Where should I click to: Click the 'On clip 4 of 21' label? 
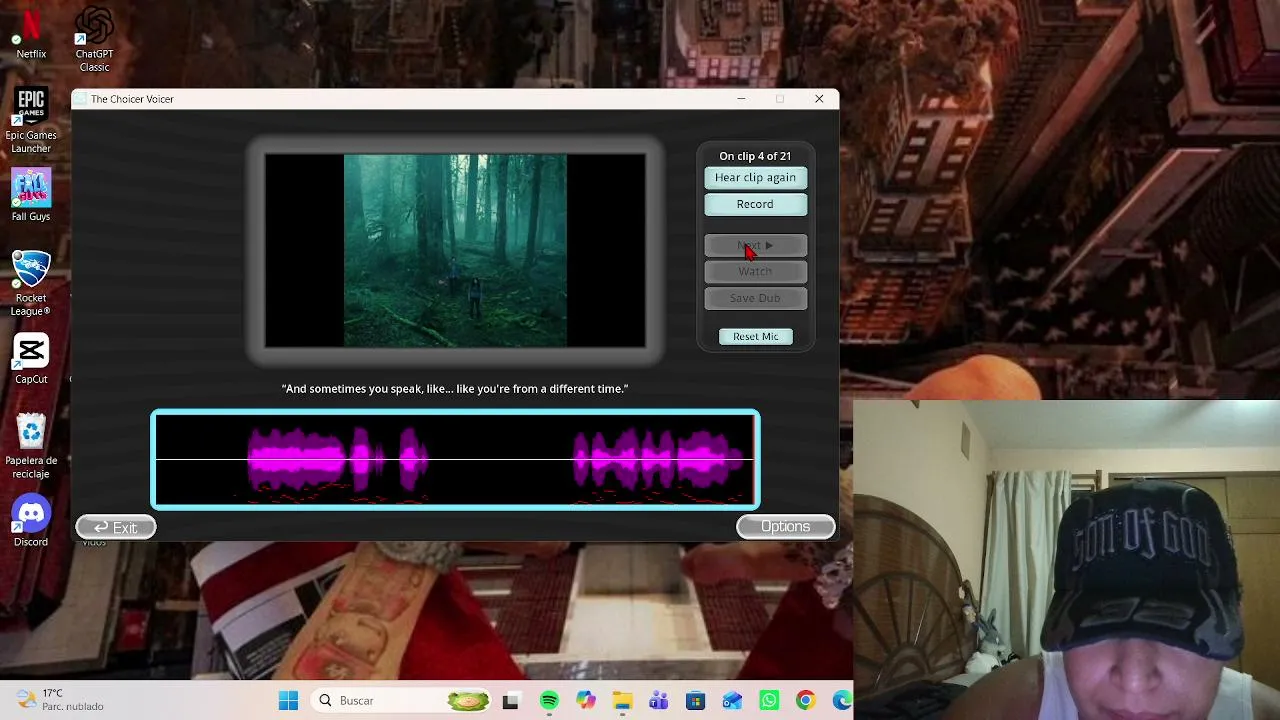pos(755,156)
